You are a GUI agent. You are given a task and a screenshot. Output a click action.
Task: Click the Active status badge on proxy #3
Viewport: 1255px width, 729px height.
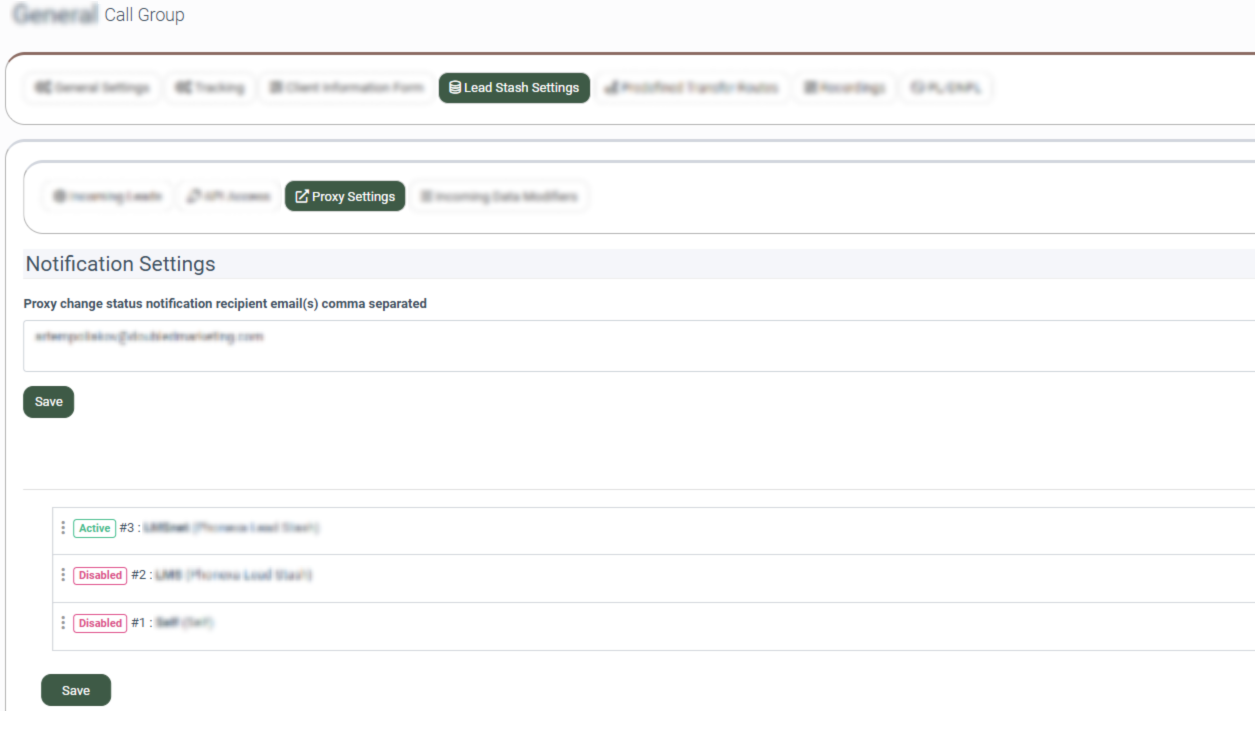tap(95, 528)
